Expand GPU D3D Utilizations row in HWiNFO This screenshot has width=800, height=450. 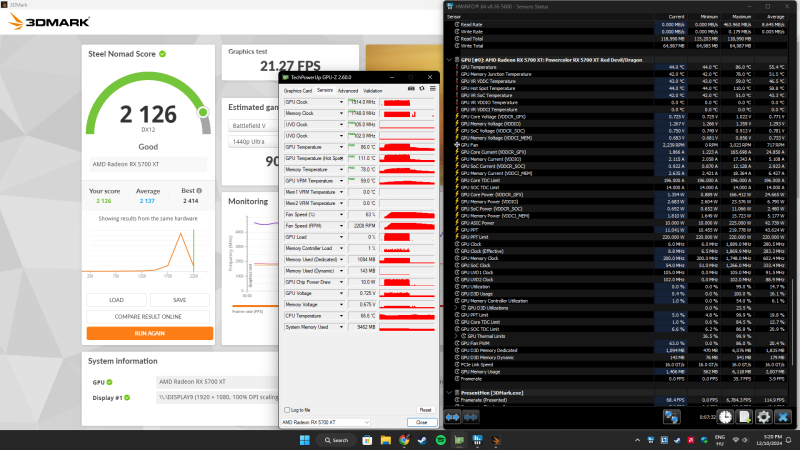[456, 308]
